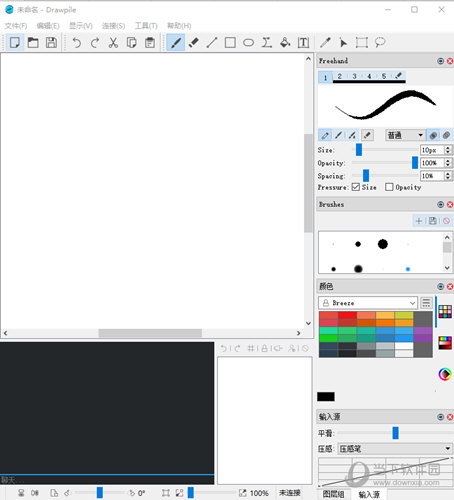
Task: Select the Ellipse drawing tool
Action: point(248,43)
